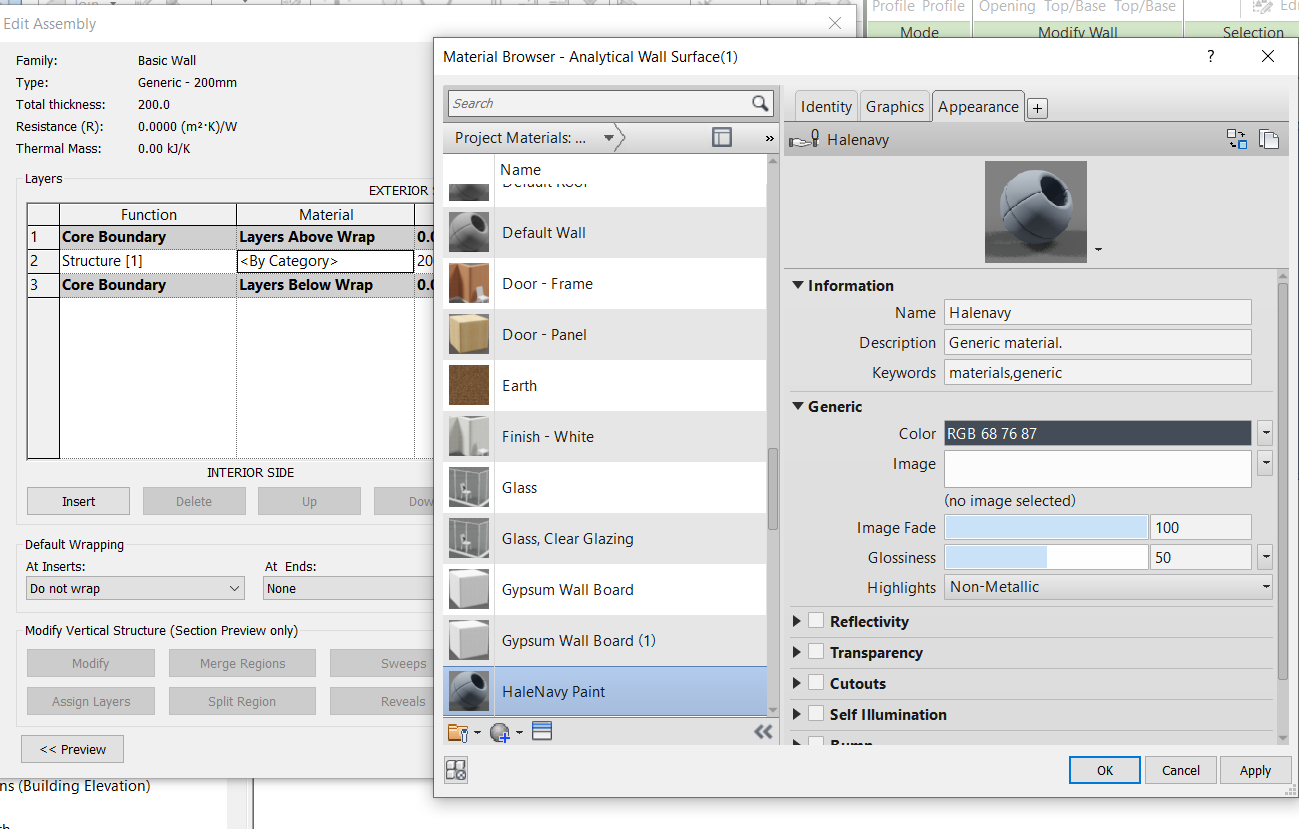Click OK in Material Browser
The image size is (1299, 829).
pos(1104,770)
